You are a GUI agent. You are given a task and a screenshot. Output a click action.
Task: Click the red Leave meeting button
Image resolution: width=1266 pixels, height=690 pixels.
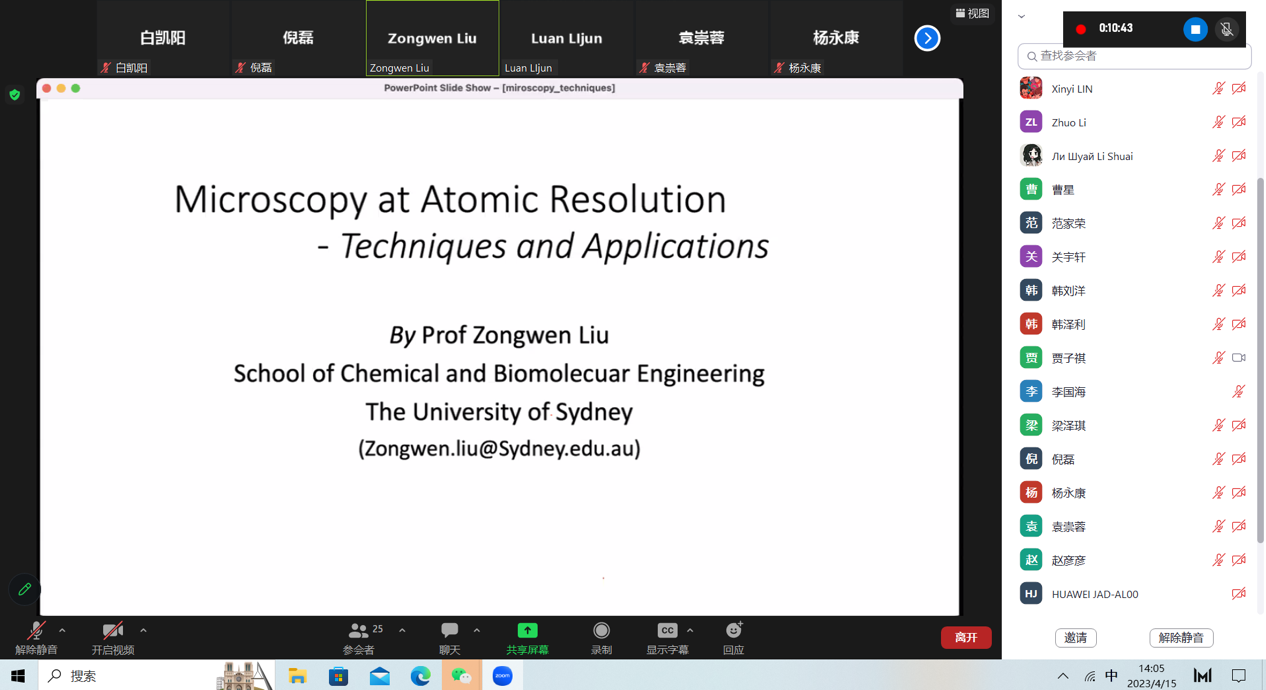point(965,638)
